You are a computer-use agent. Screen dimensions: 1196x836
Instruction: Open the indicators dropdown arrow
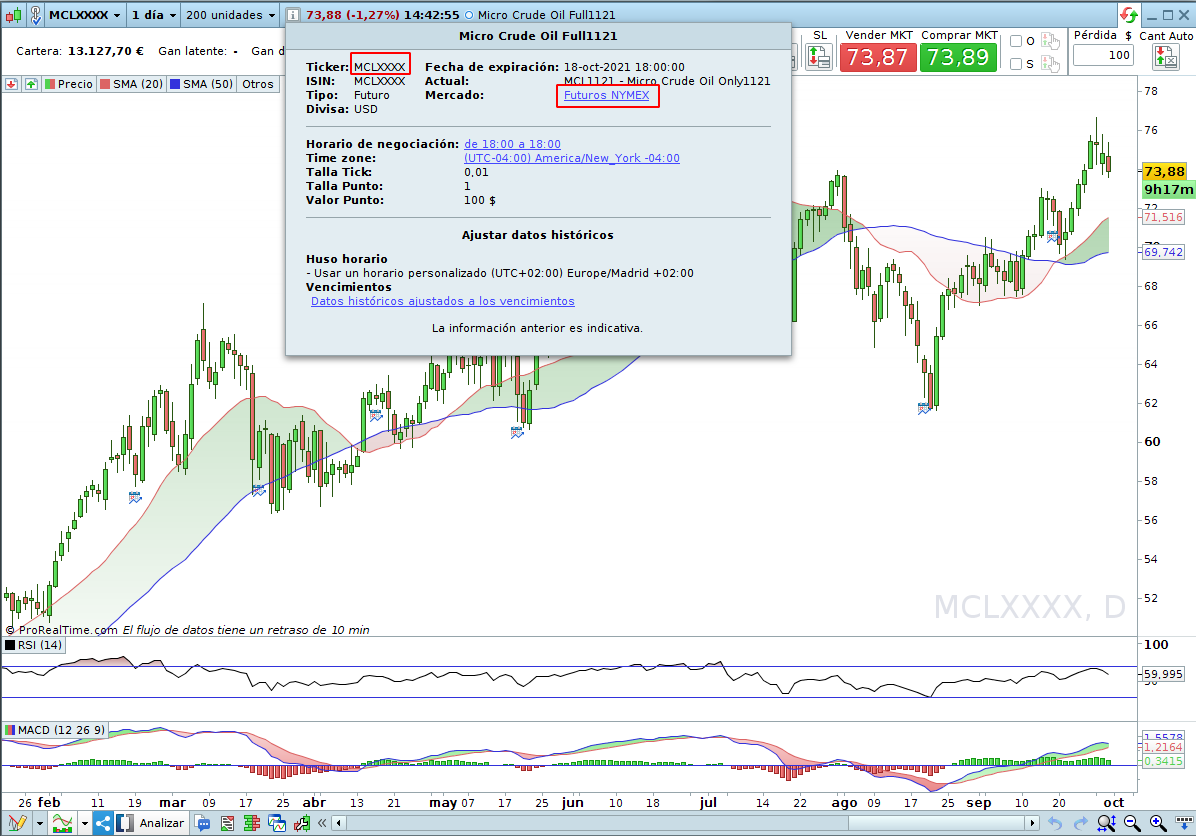point(84,823)
